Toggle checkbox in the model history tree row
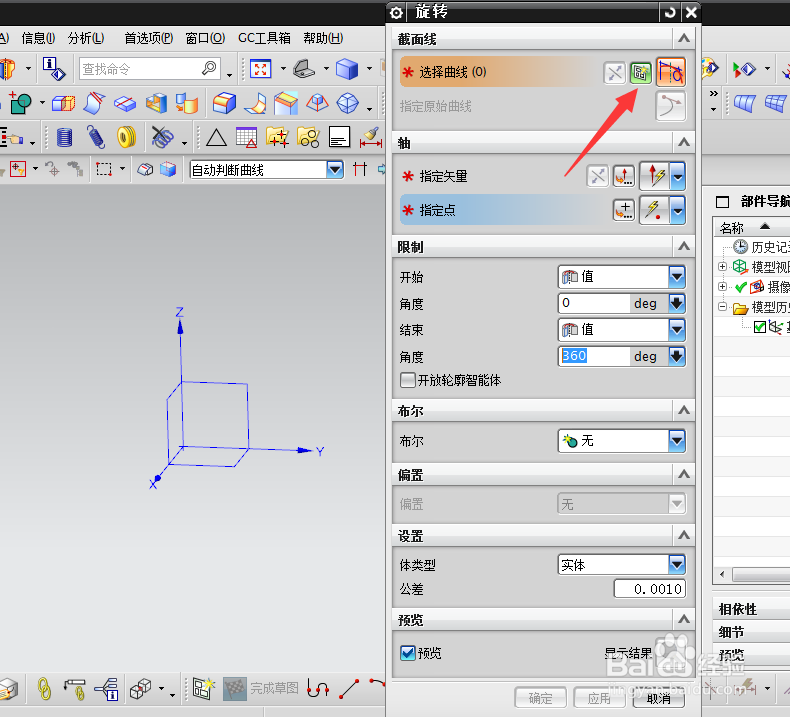The height and width of the screenshot is (717, 790). [759, 327]
